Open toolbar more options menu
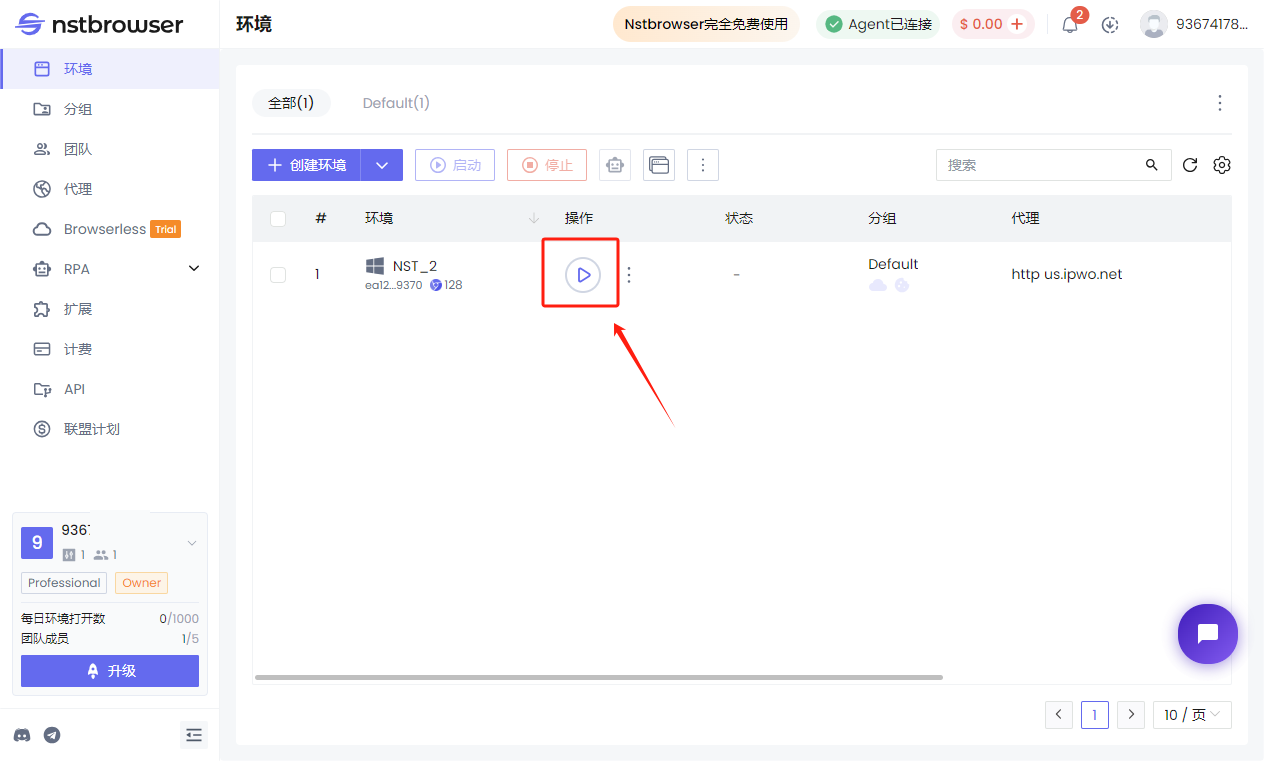 703,165
